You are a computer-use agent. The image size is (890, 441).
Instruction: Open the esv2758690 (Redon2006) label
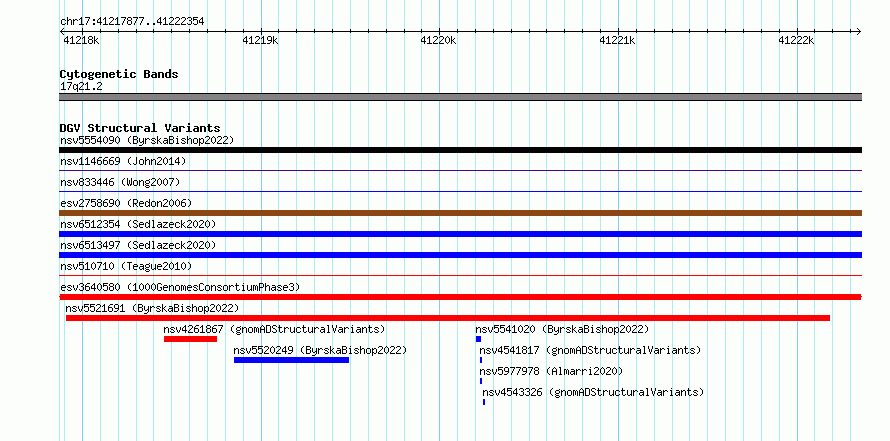[x=126, y=203]
